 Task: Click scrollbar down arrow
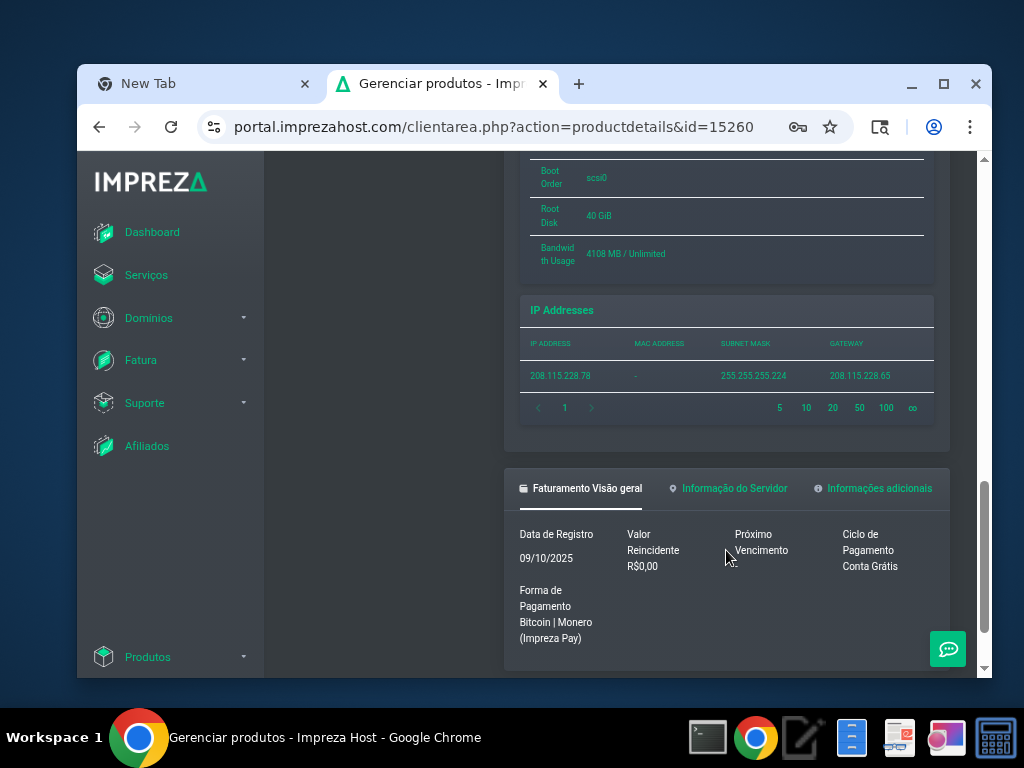pyautogui.click(x=984, y=669)
